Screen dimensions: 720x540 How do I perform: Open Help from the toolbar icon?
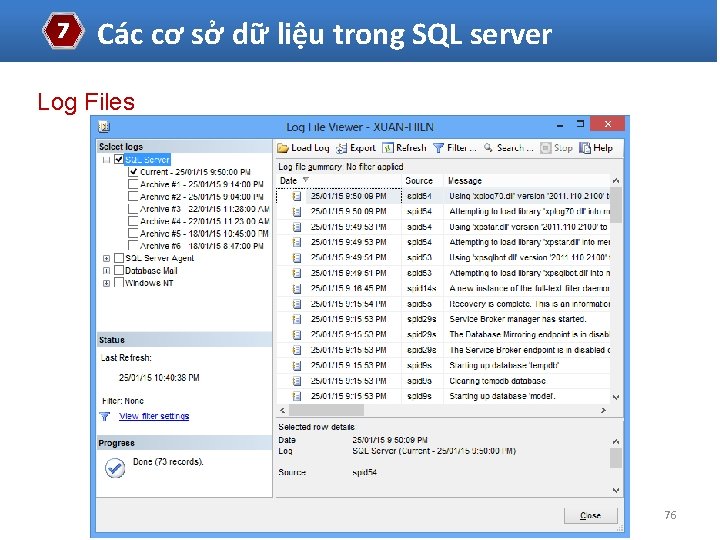pos(585,148)
